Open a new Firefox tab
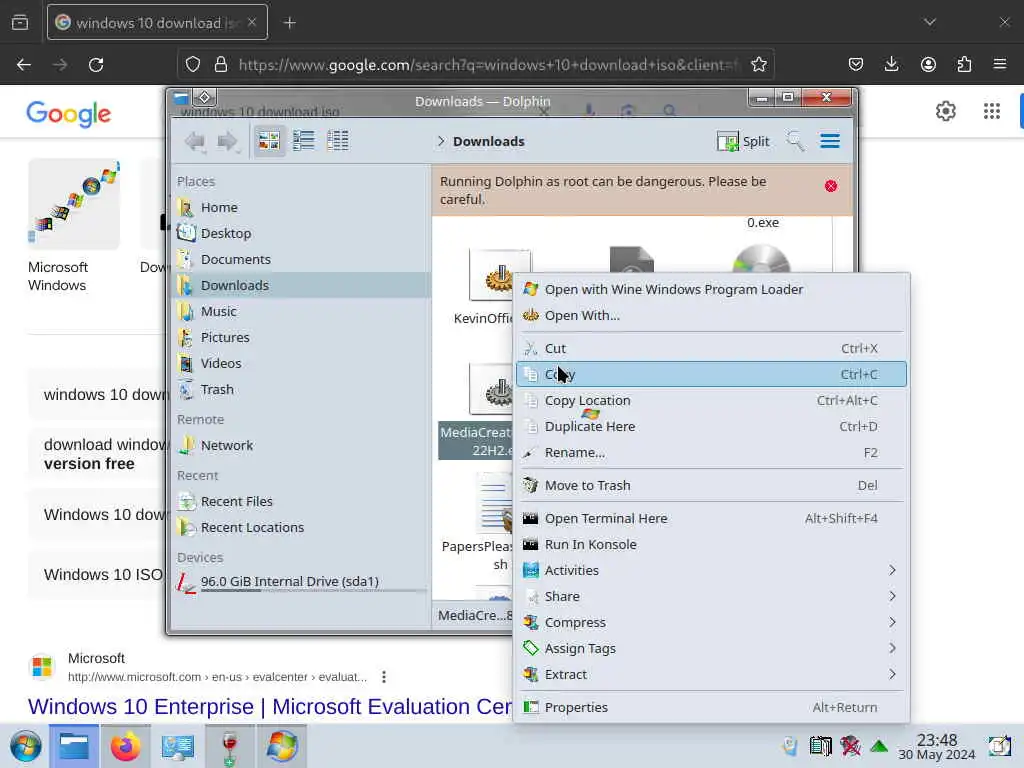Screen dimensions: 1024x768 (290, 23)
